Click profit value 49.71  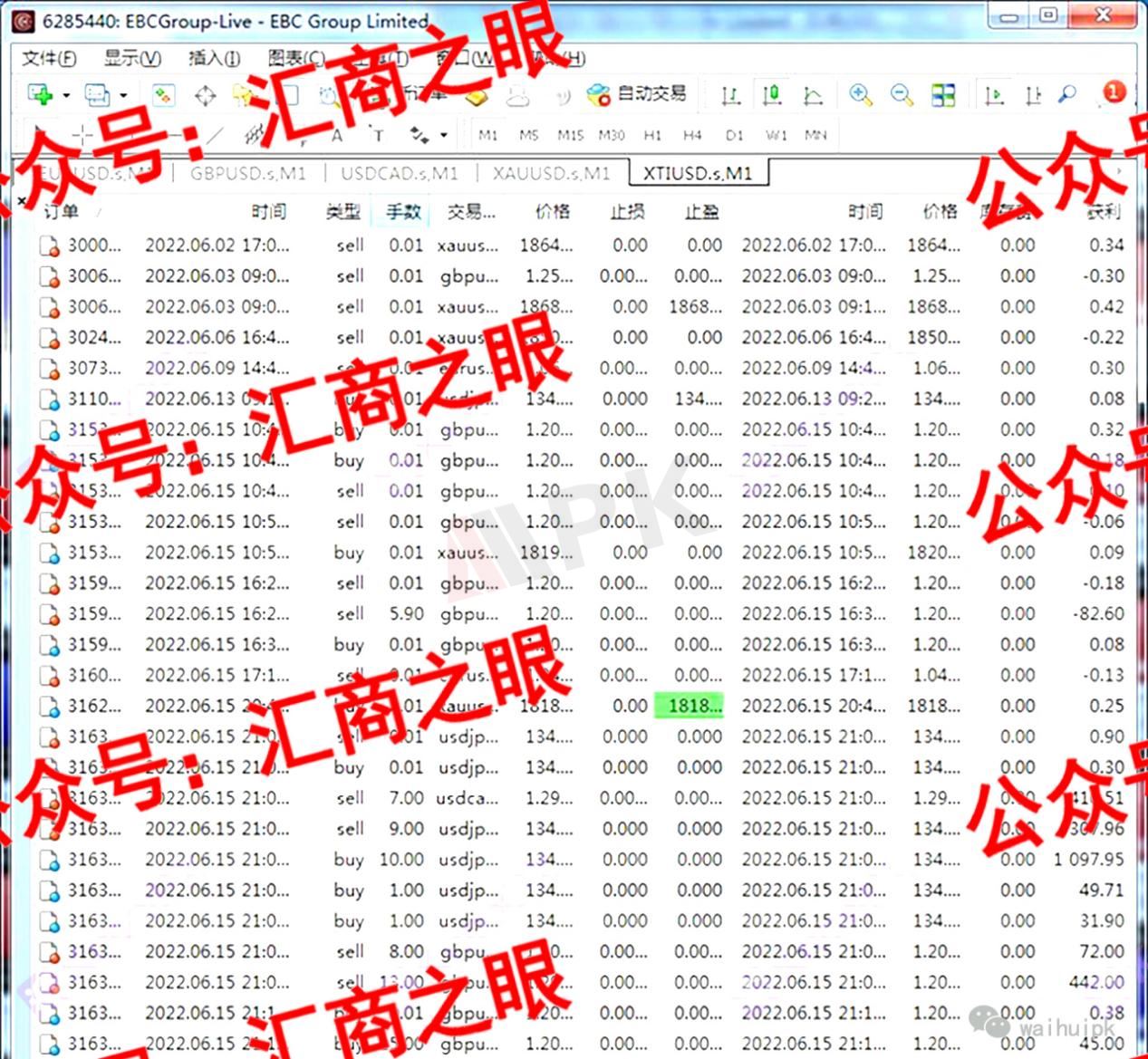pos(1101,891)
